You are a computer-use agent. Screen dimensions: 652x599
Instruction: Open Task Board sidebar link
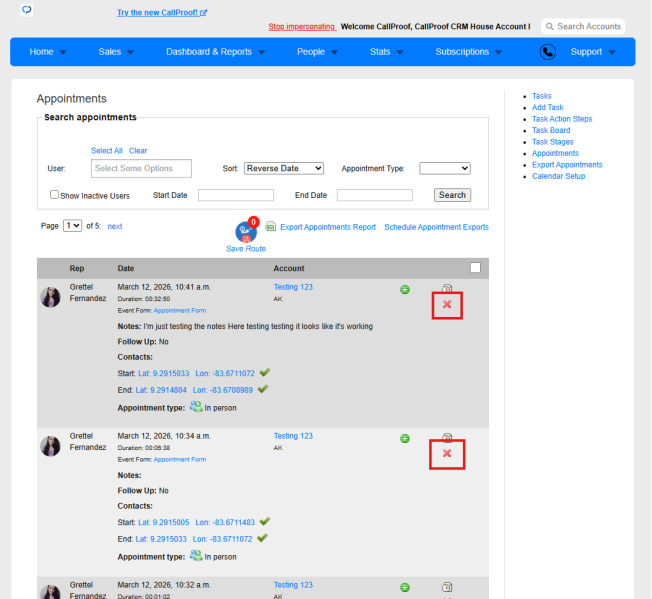pyautogui.click(x=551, y=130)
